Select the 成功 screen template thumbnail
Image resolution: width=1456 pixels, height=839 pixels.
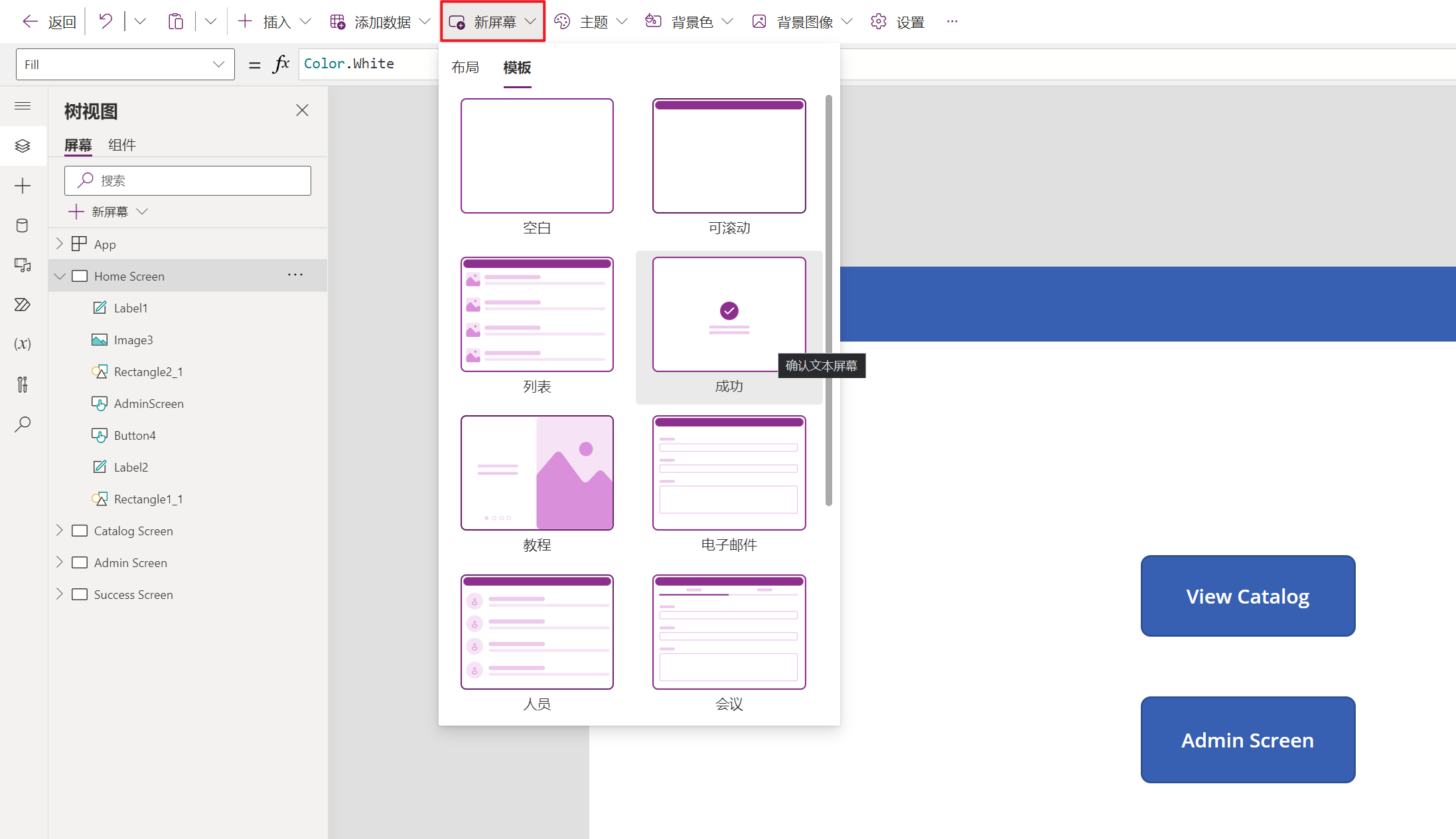click(x=728, y=315)
